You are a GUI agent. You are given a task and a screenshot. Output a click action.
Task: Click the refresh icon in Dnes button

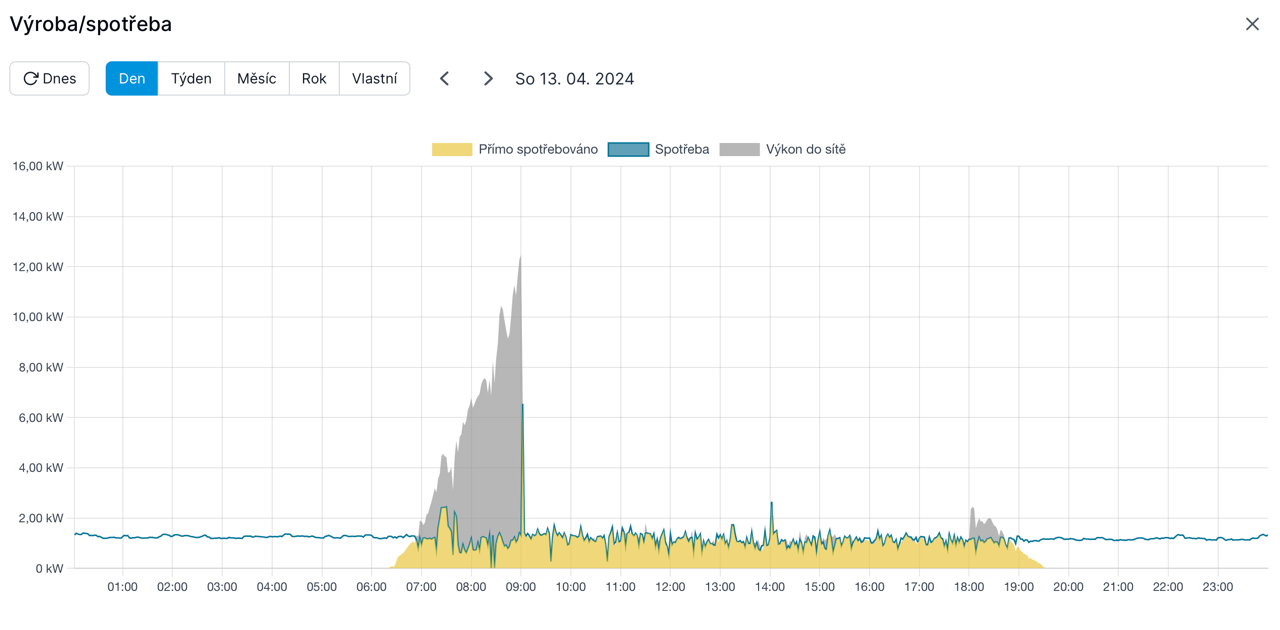pos(31,79)
